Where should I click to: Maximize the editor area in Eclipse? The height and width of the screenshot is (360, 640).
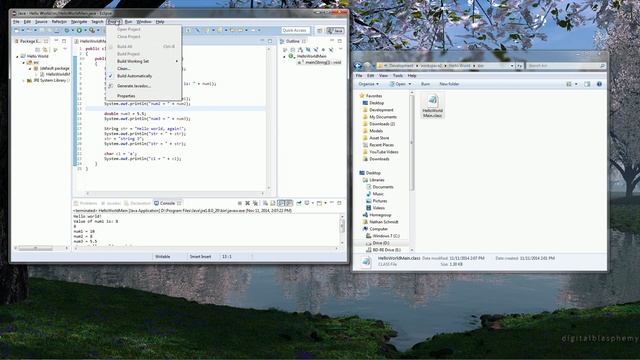(270, 41)
